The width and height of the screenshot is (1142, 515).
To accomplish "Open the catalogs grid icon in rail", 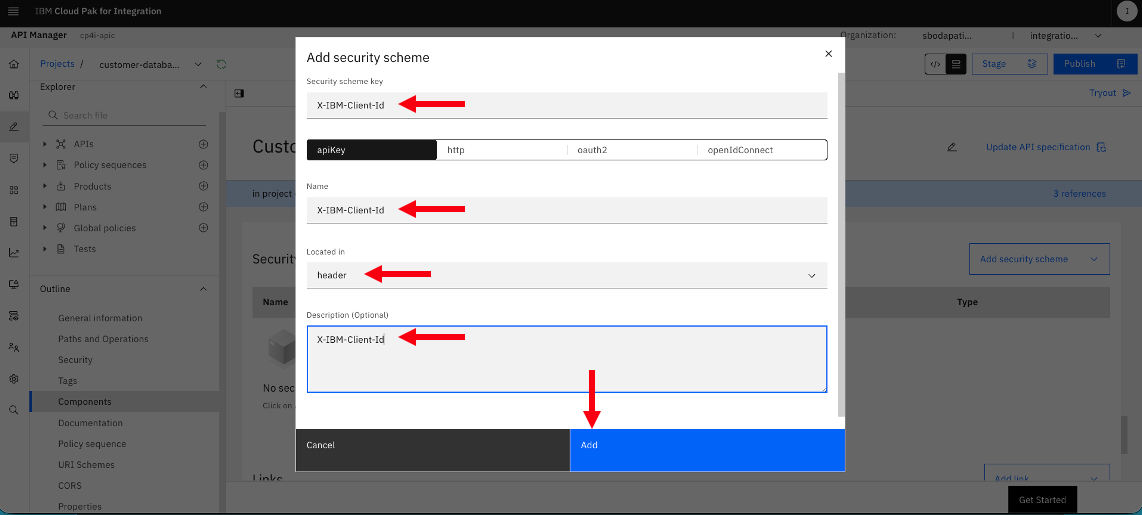I will [x=13, y=189].
